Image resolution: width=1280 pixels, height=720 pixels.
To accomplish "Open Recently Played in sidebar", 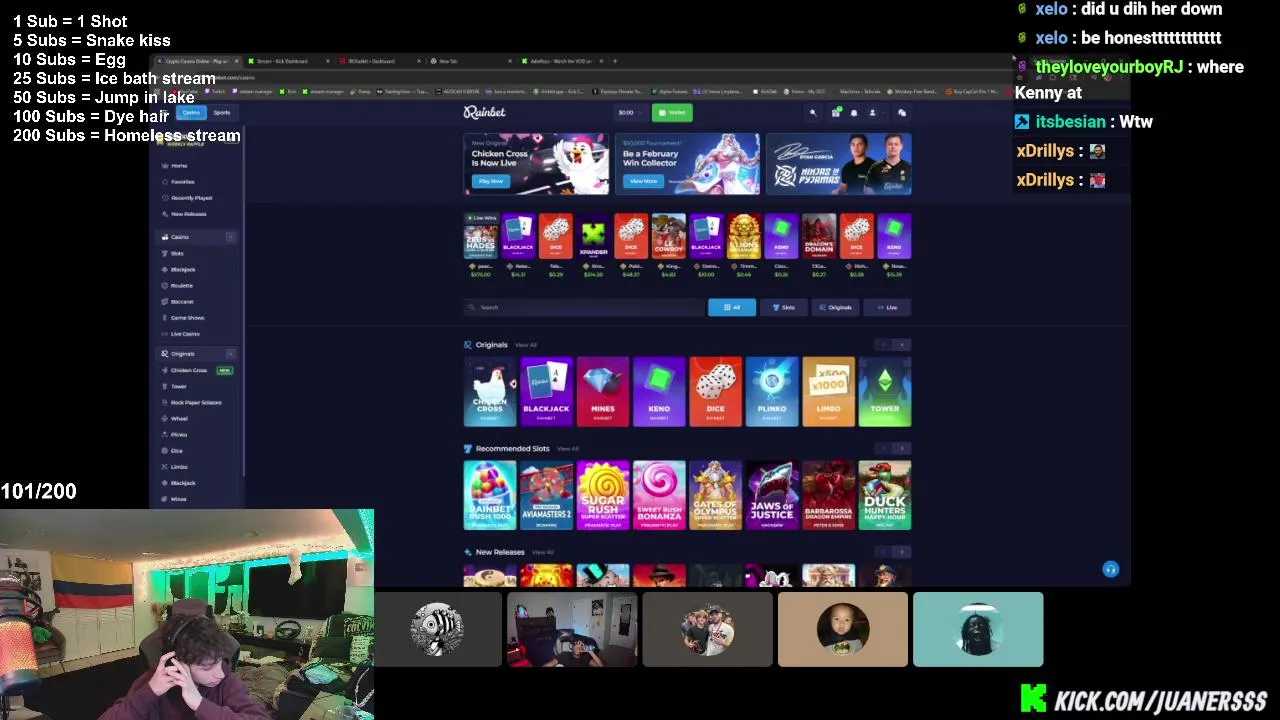I will click(x=190, y=198).
